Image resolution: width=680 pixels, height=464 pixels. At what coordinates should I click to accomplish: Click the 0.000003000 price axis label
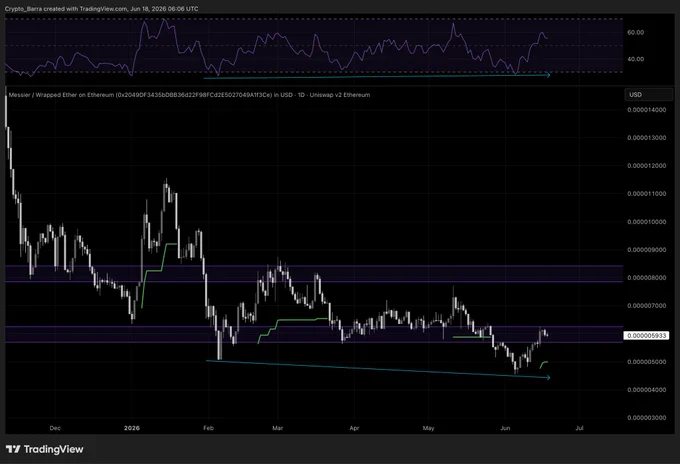coord(647,418)
